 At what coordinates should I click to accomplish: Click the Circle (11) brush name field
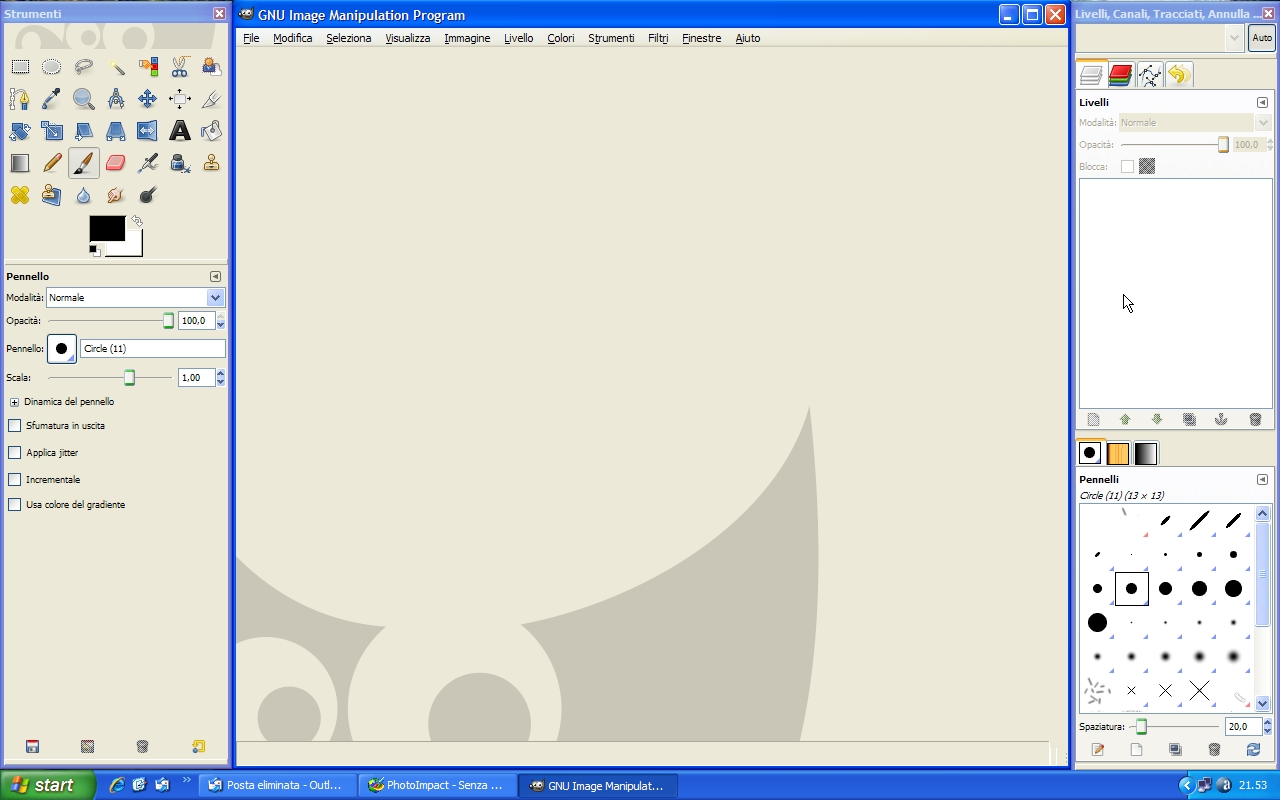tap(153, 349)
